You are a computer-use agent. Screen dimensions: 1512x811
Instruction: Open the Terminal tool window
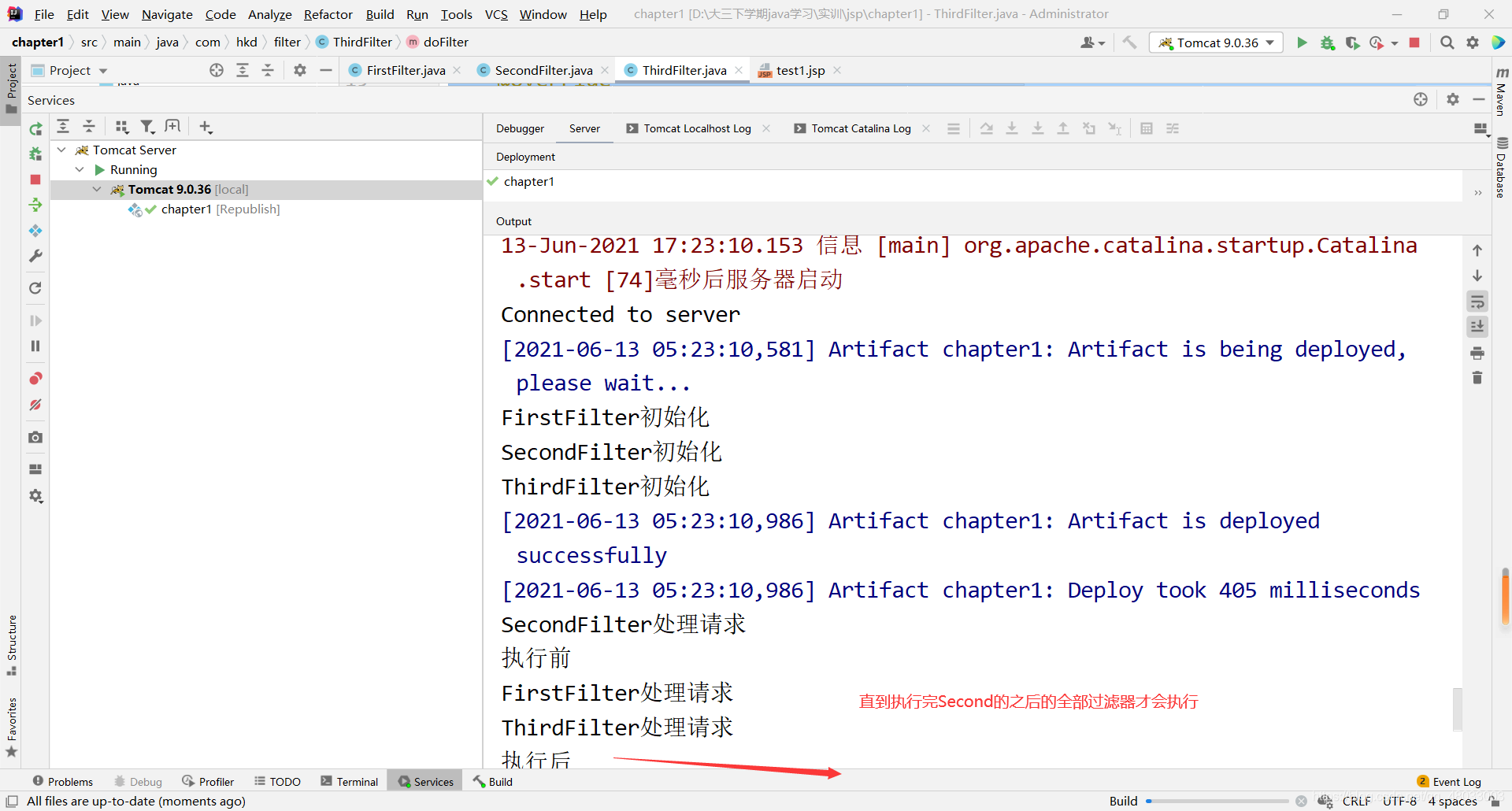click(349, 781)
